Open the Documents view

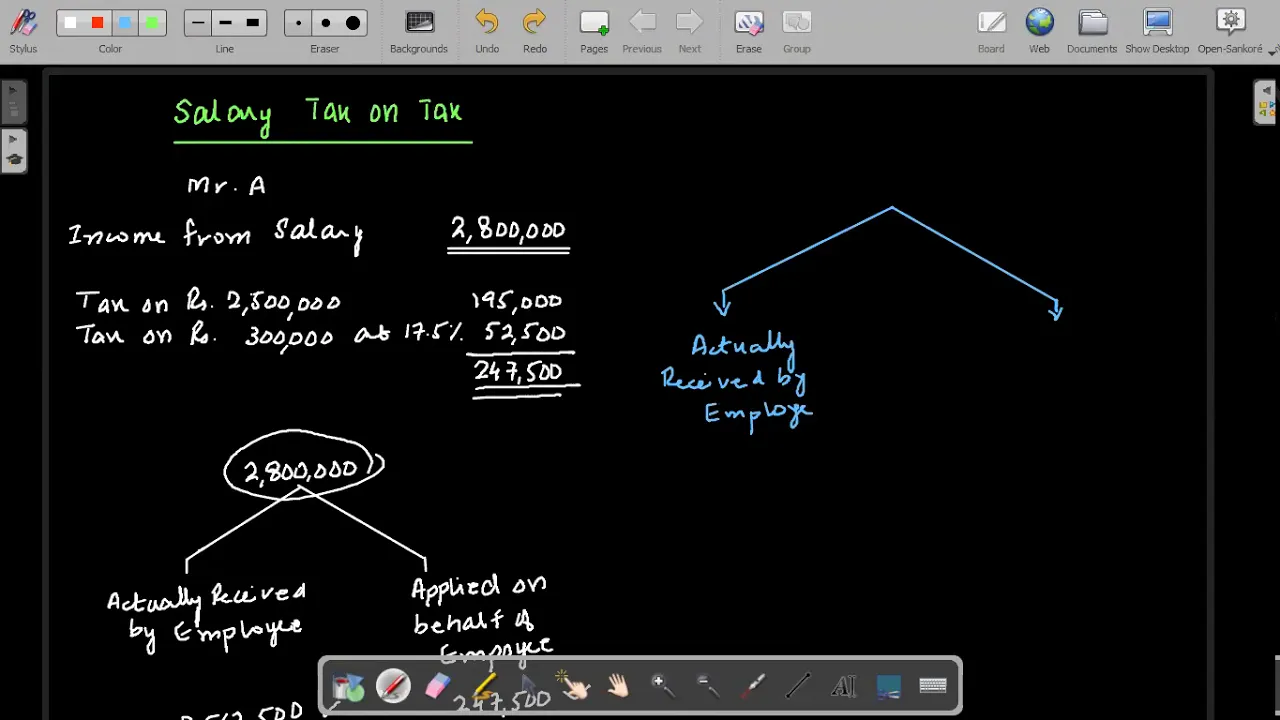(x=1092, y=31)
